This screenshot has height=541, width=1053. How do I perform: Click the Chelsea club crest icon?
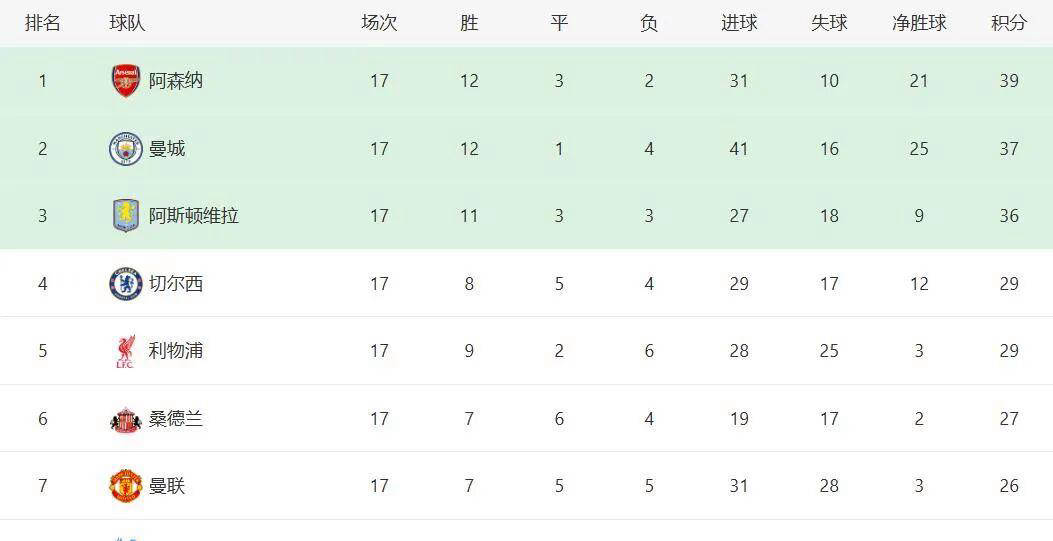126,284
